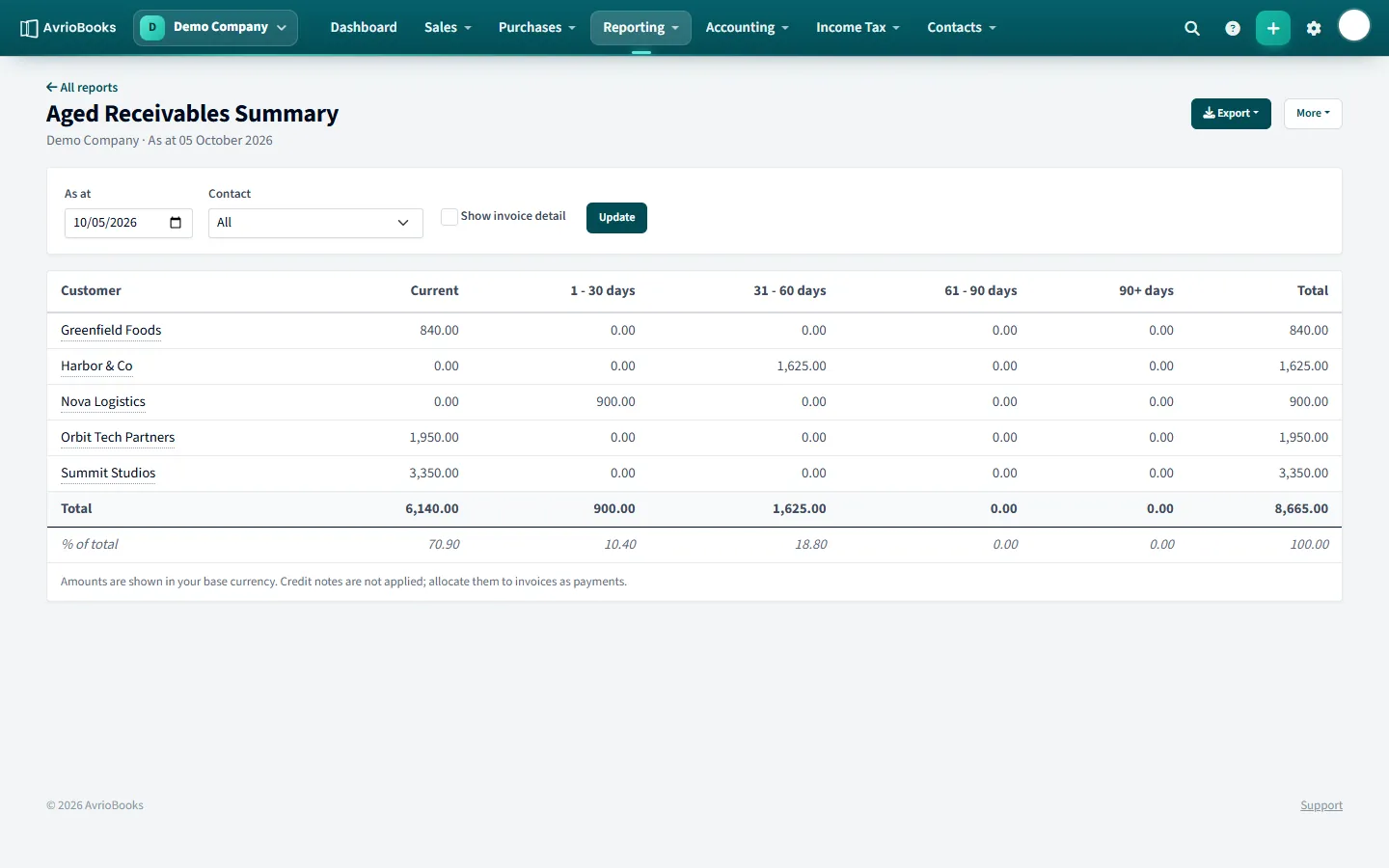Click the 61 - 90 days column header
The height and width of the screenshot is (868, 1389).
(x=981, y=291)
